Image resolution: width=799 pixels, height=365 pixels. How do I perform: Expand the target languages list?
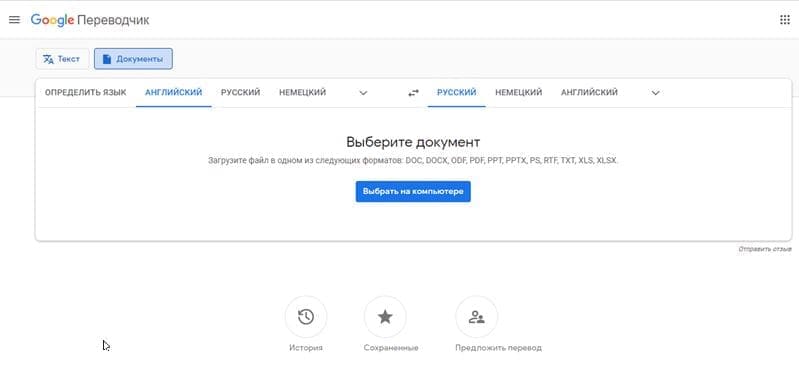click(656, 93)
